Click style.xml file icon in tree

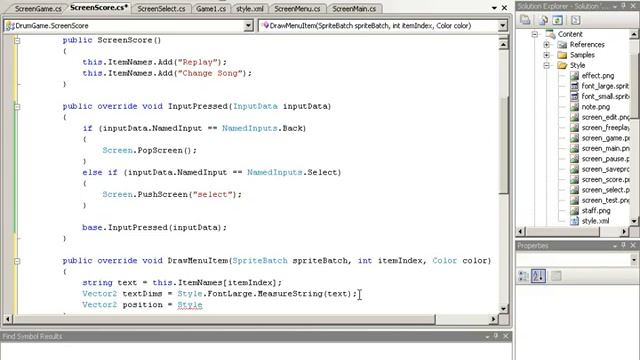point(574,221)
